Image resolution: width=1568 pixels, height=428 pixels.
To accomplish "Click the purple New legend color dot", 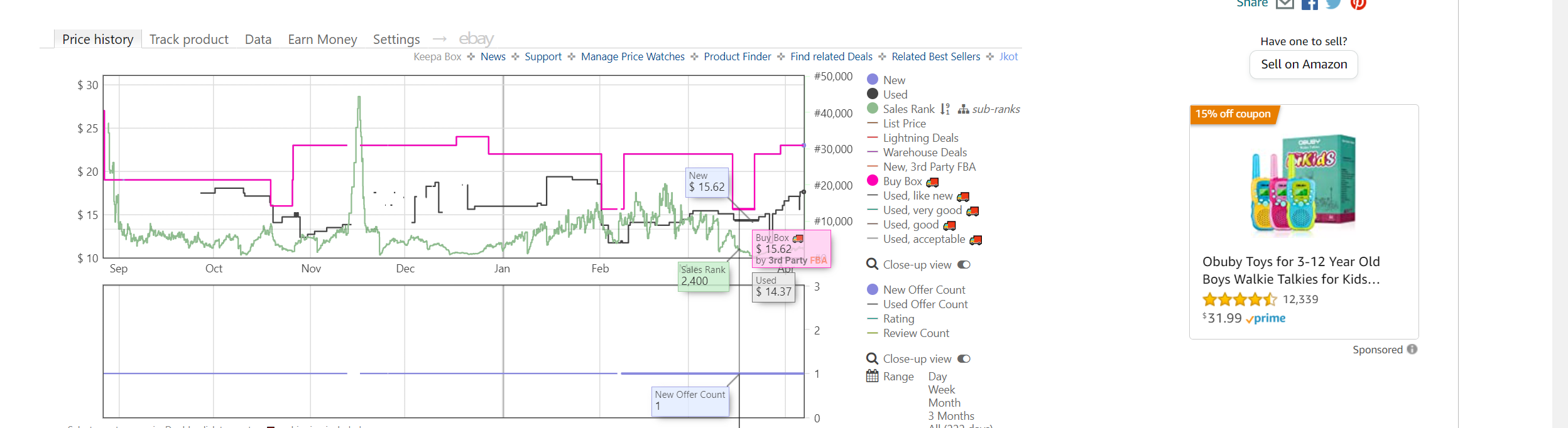I will click(x=873, y=80).
